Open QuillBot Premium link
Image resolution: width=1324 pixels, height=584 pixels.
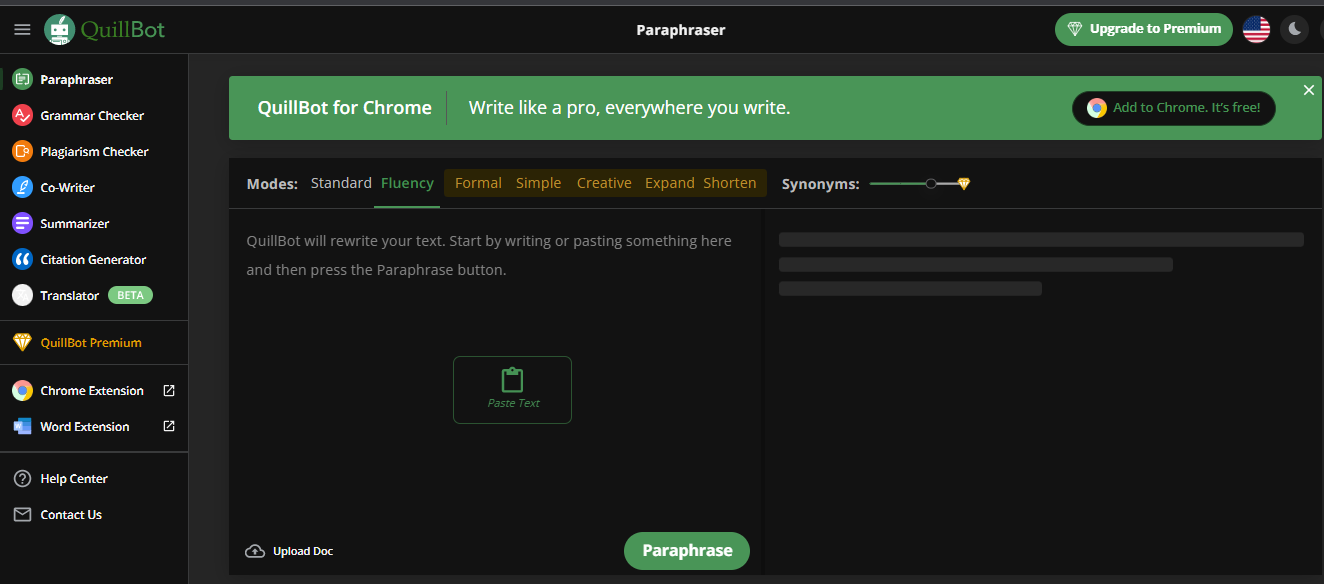pyautogui.click(x=91, y=342)
